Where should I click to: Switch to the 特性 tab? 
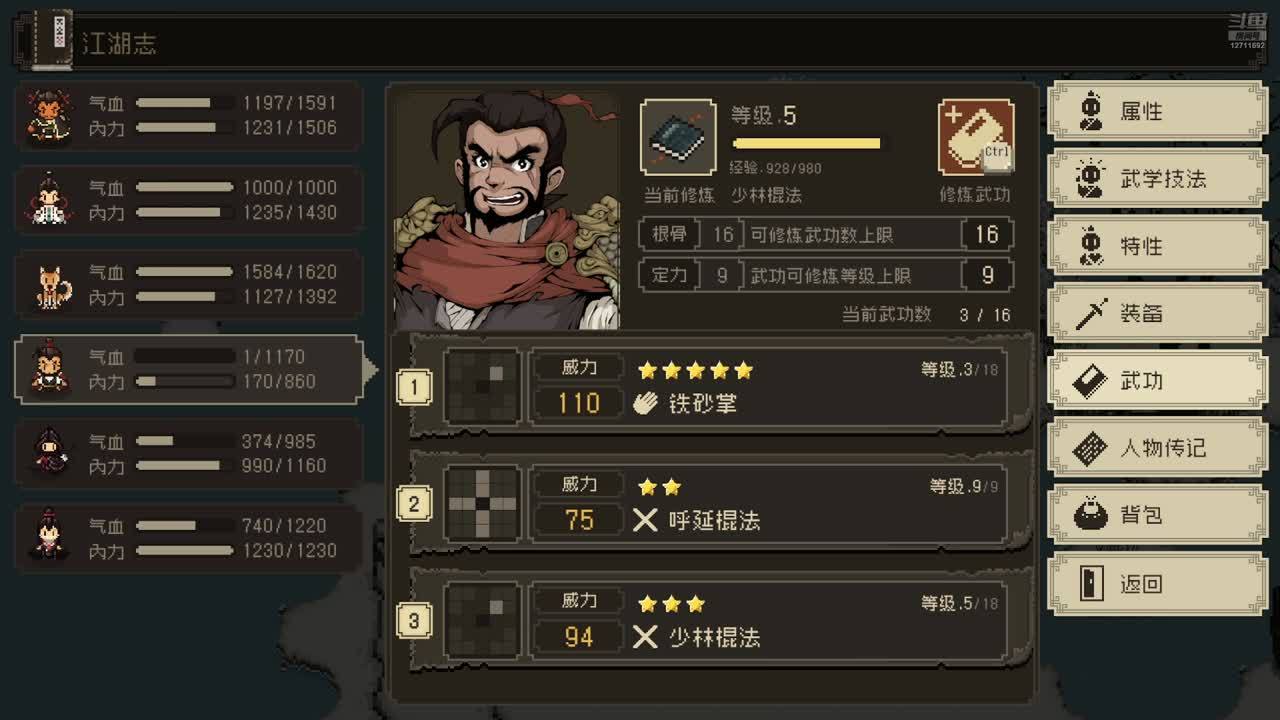point(1157,246)
